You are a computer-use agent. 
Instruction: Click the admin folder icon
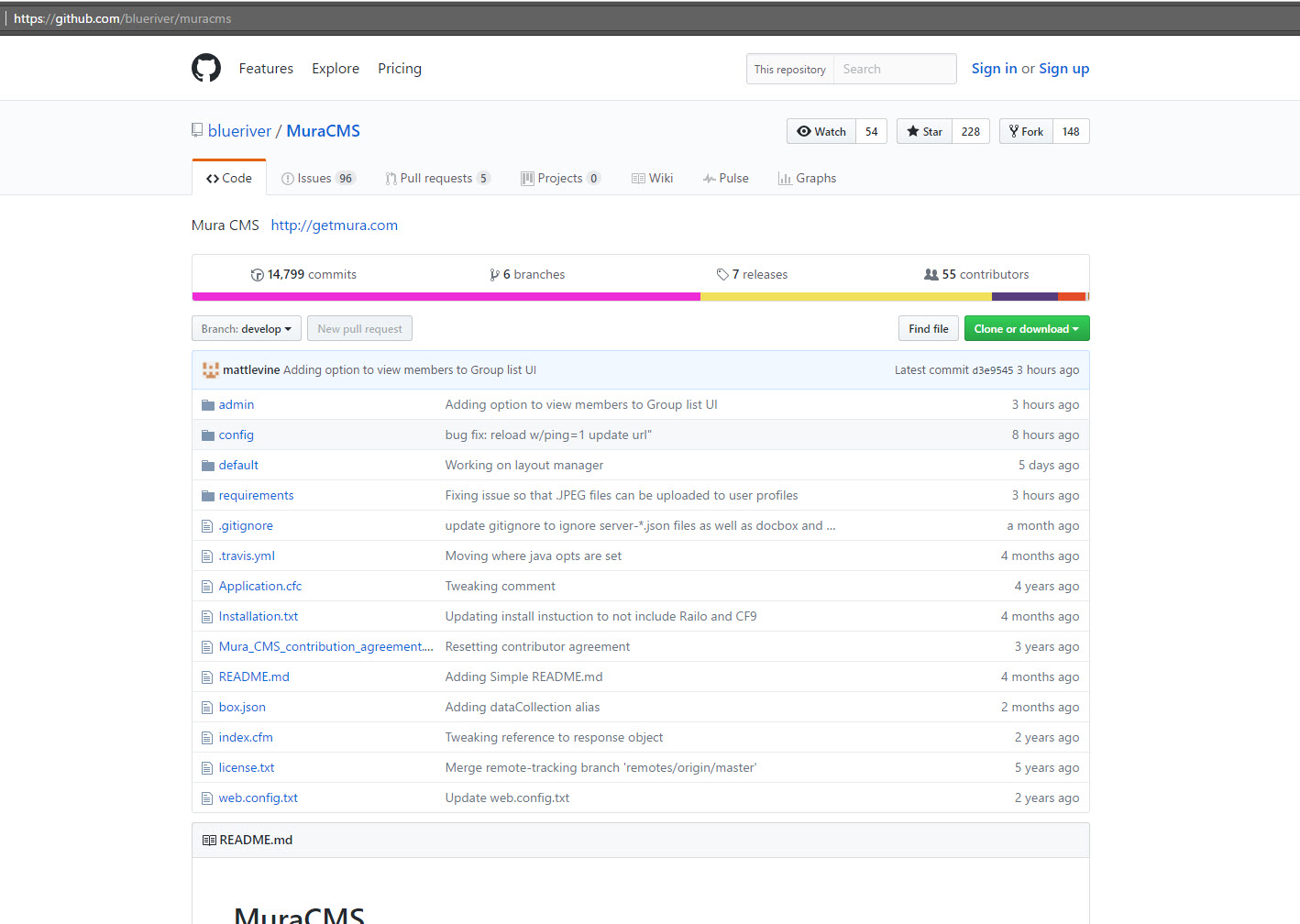pyautogui.click(x=208, y=404)
